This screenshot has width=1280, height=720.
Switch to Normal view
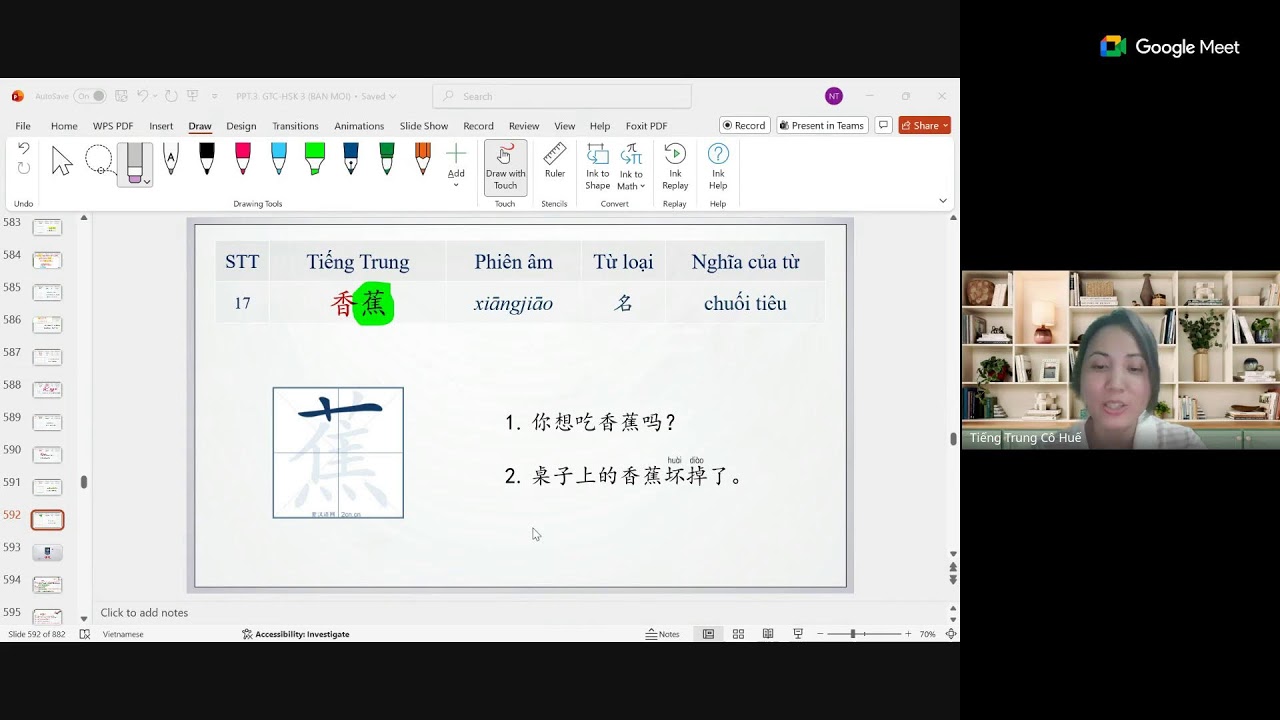[x=708, y=634]
